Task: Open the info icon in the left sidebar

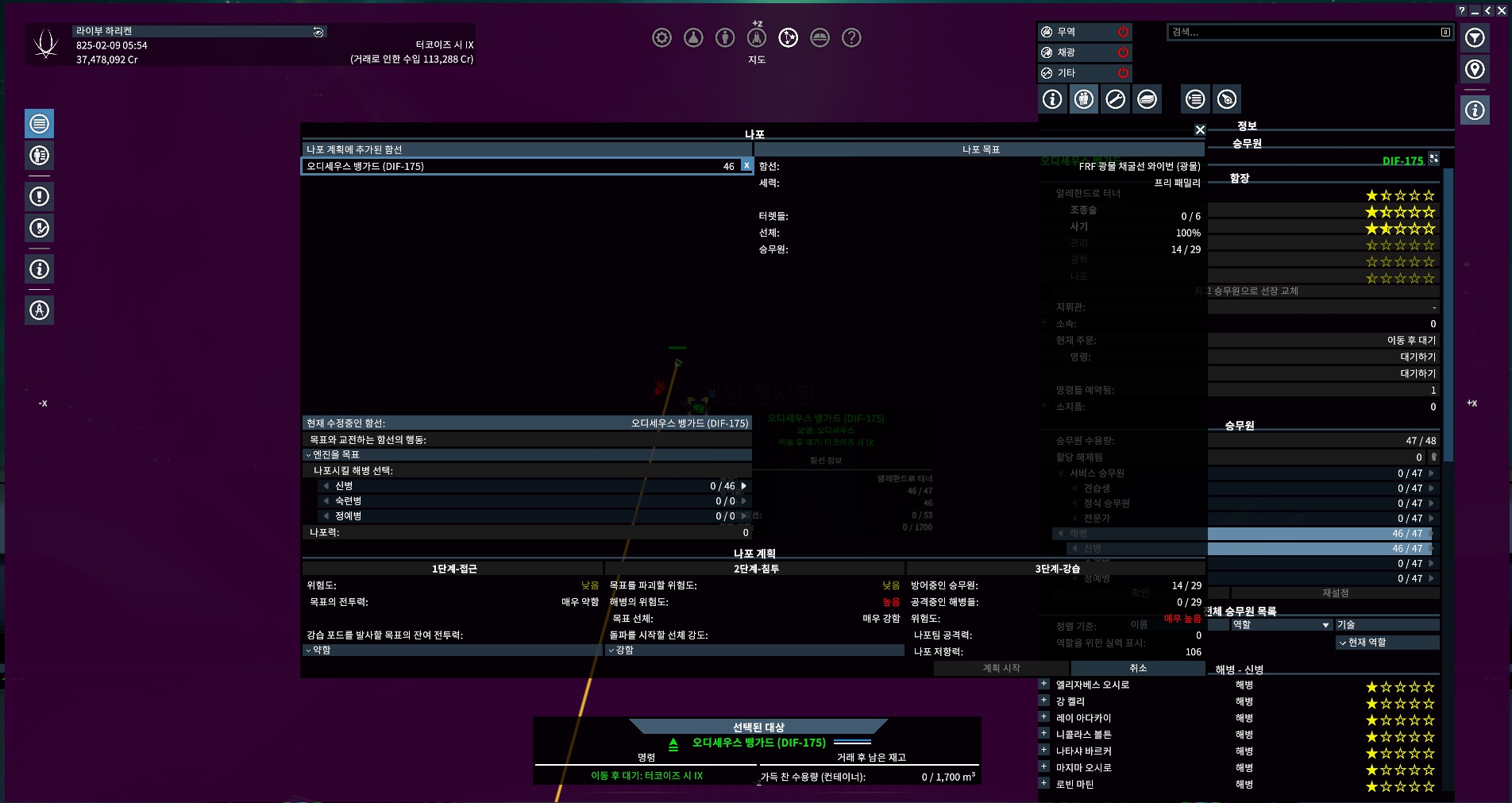Action: 40,269
